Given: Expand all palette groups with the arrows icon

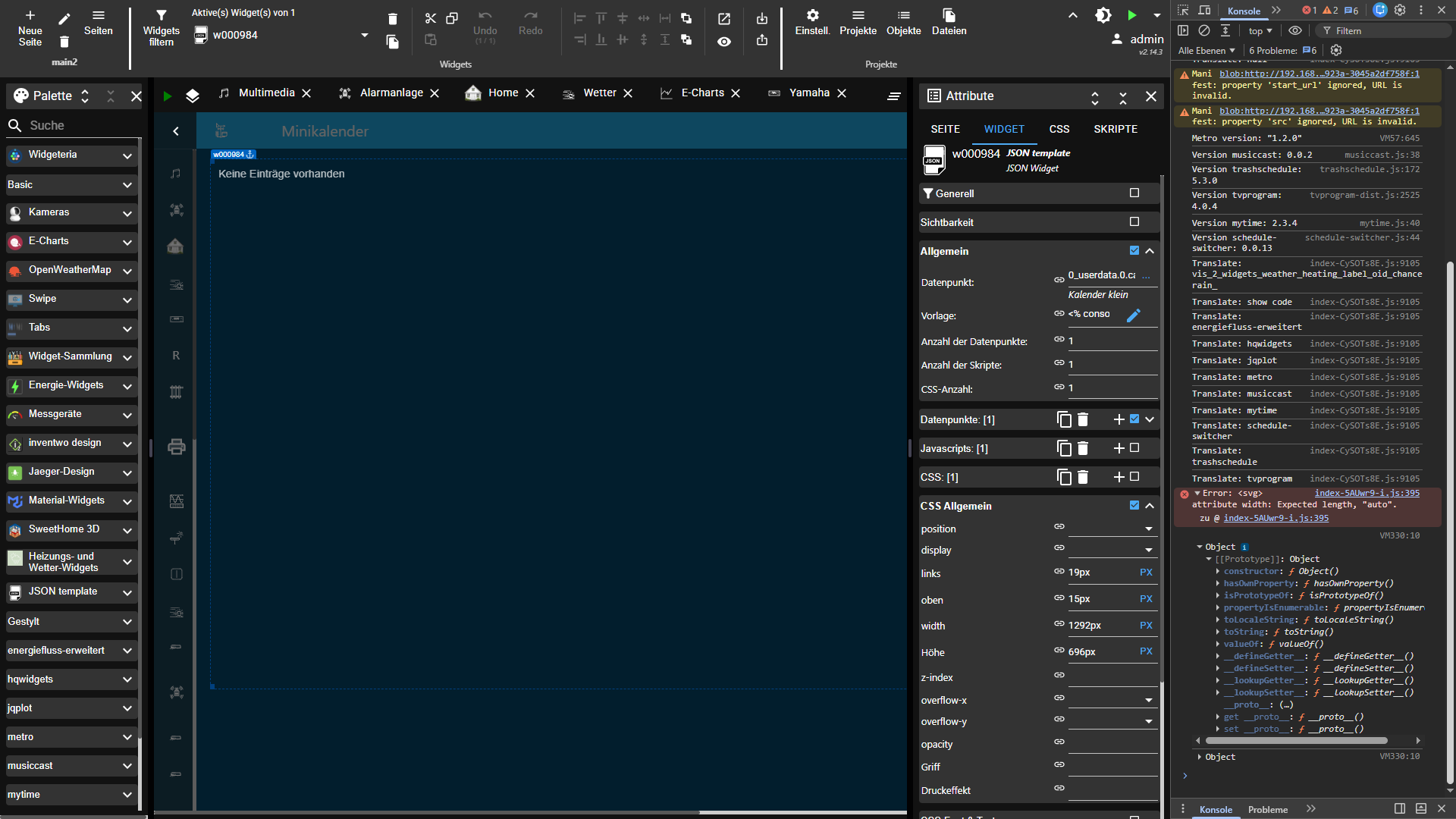Looking at the screenshot, I should pos(85,96).
